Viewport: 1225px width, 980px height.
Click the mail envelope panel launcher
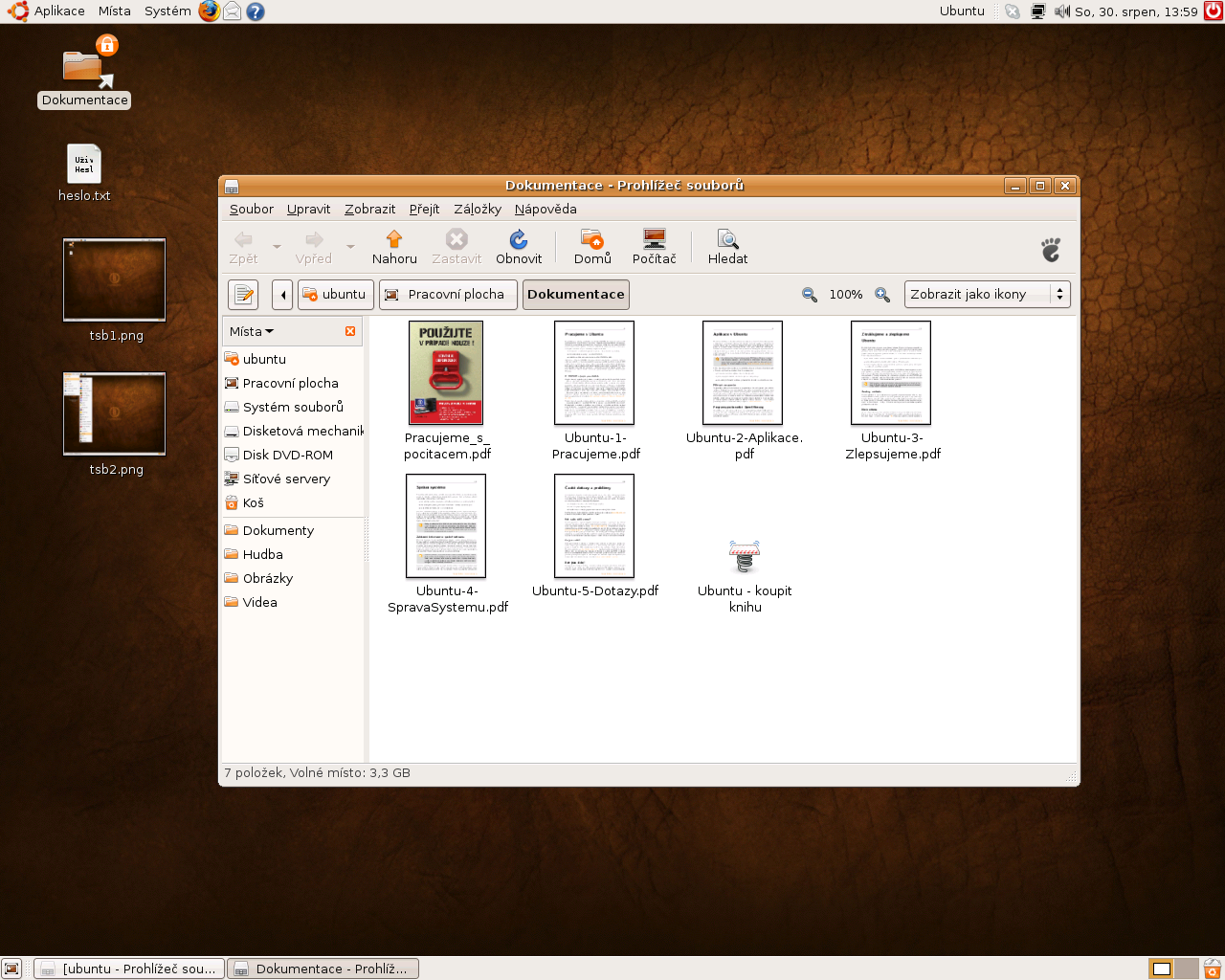[232, 11]
